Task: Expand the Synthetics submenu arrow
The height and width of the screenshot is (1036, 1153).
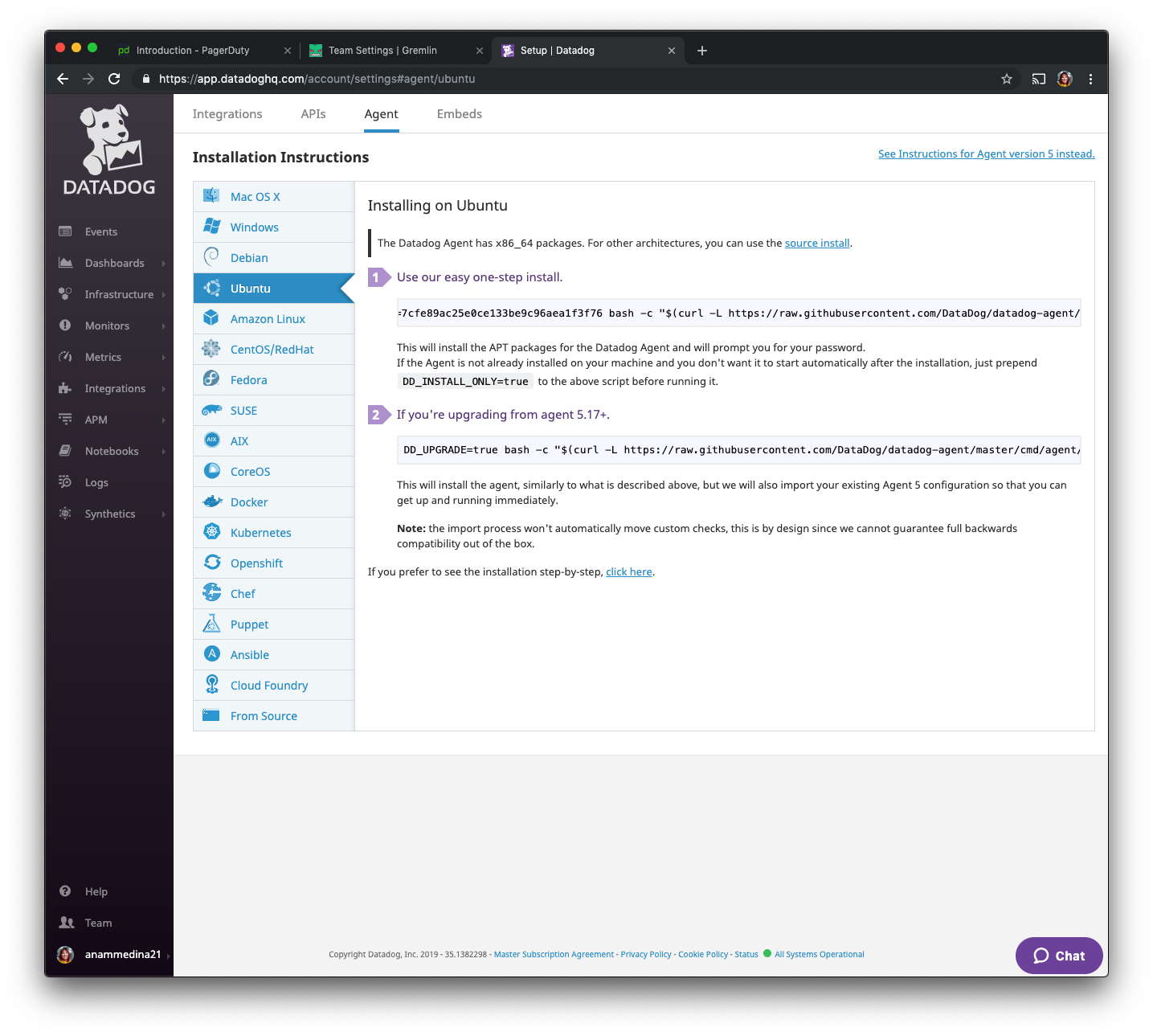Action: click(x=163, y=514)
